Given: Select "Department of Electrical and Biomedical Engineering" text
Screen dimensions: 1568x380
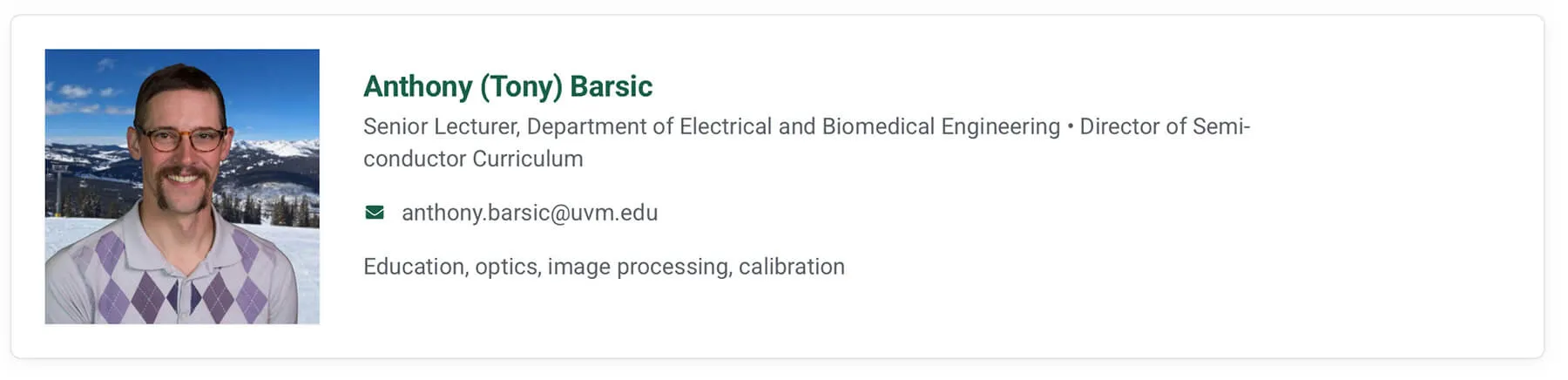Looking at the screenshot, I should click(794, 127).
